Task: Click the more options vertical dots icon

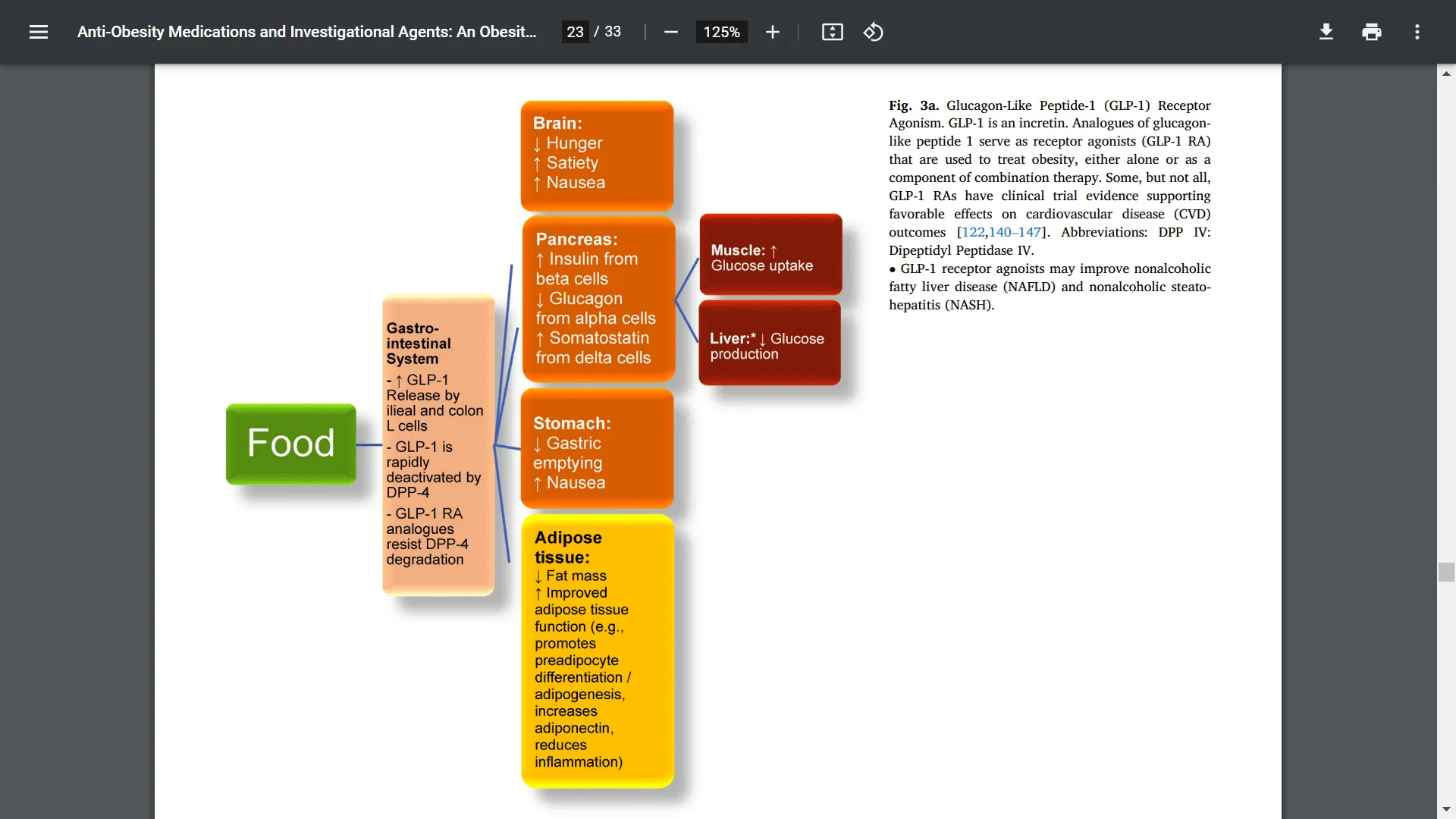Action: (x=1419, y=31)
